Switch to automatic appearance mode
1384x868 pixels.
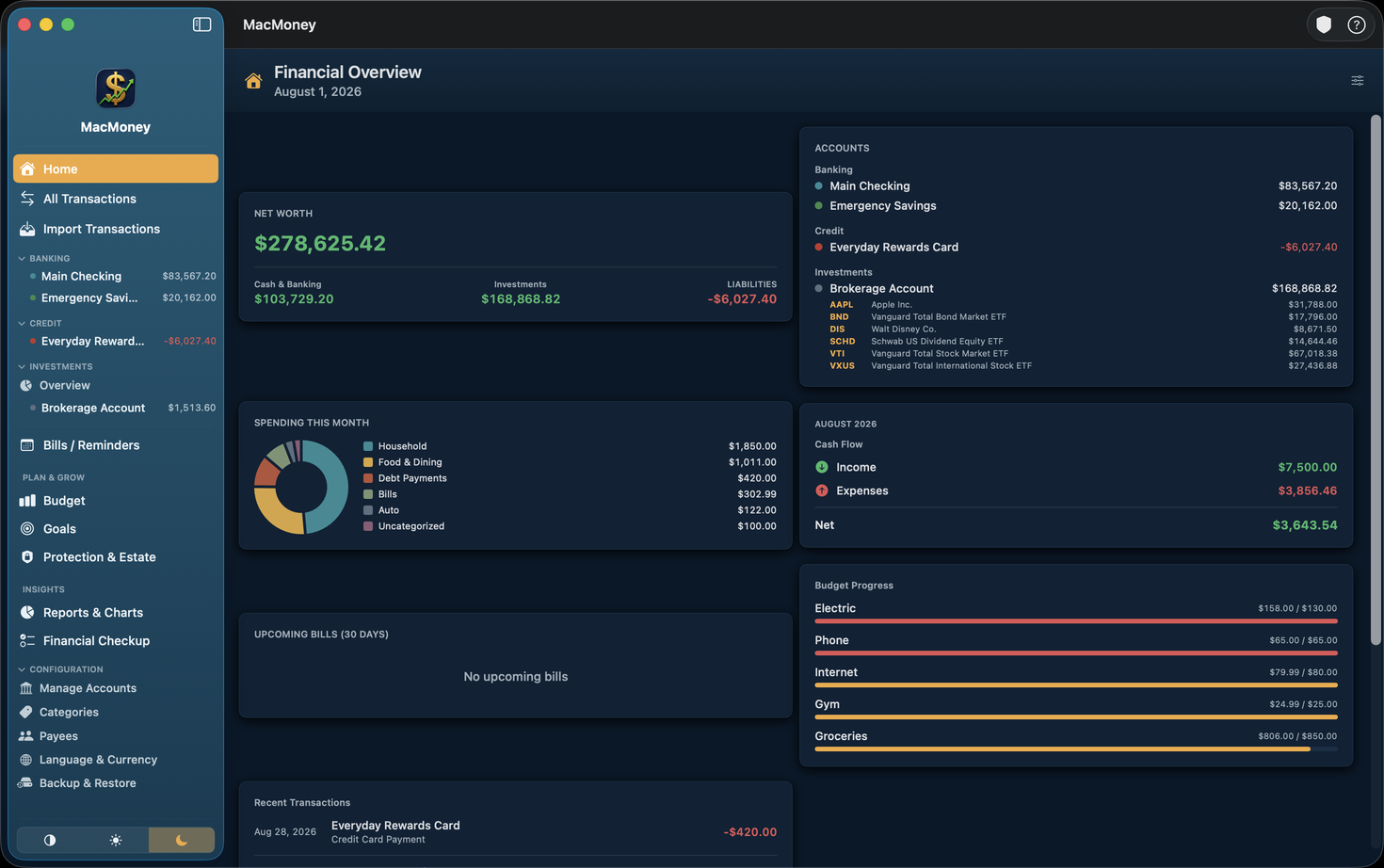(50, 840)
